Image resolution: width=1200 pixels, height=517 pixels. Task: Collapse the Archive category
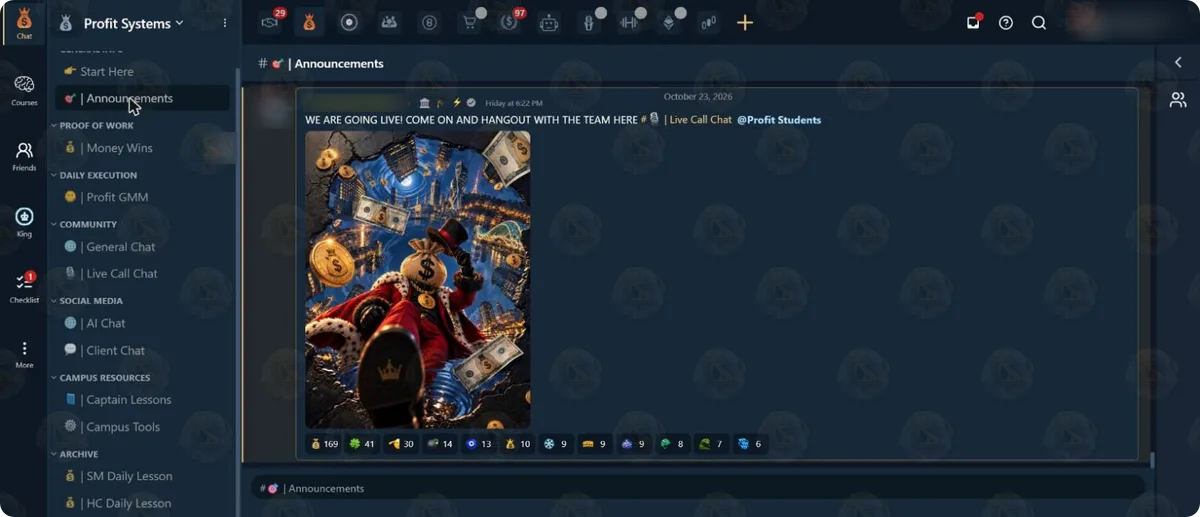click(x=75, y=454)
